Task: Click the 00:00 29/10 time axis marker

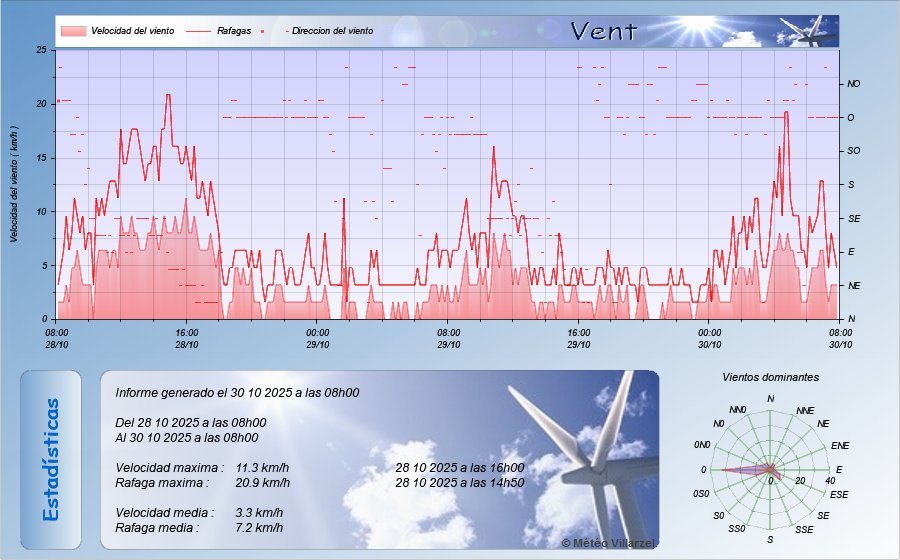Action: point(317,338)
